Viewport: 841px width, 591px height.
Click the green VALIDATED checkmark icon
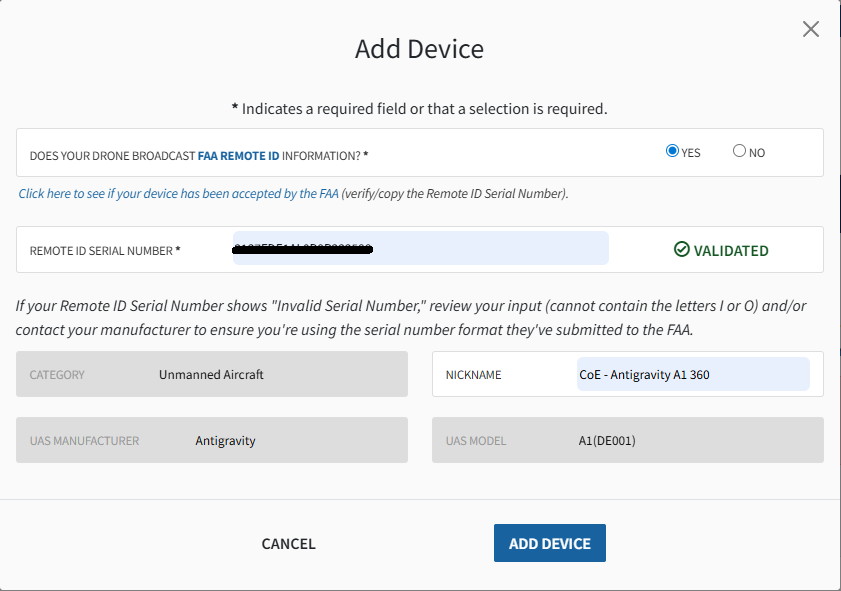(x=682, y=250)
